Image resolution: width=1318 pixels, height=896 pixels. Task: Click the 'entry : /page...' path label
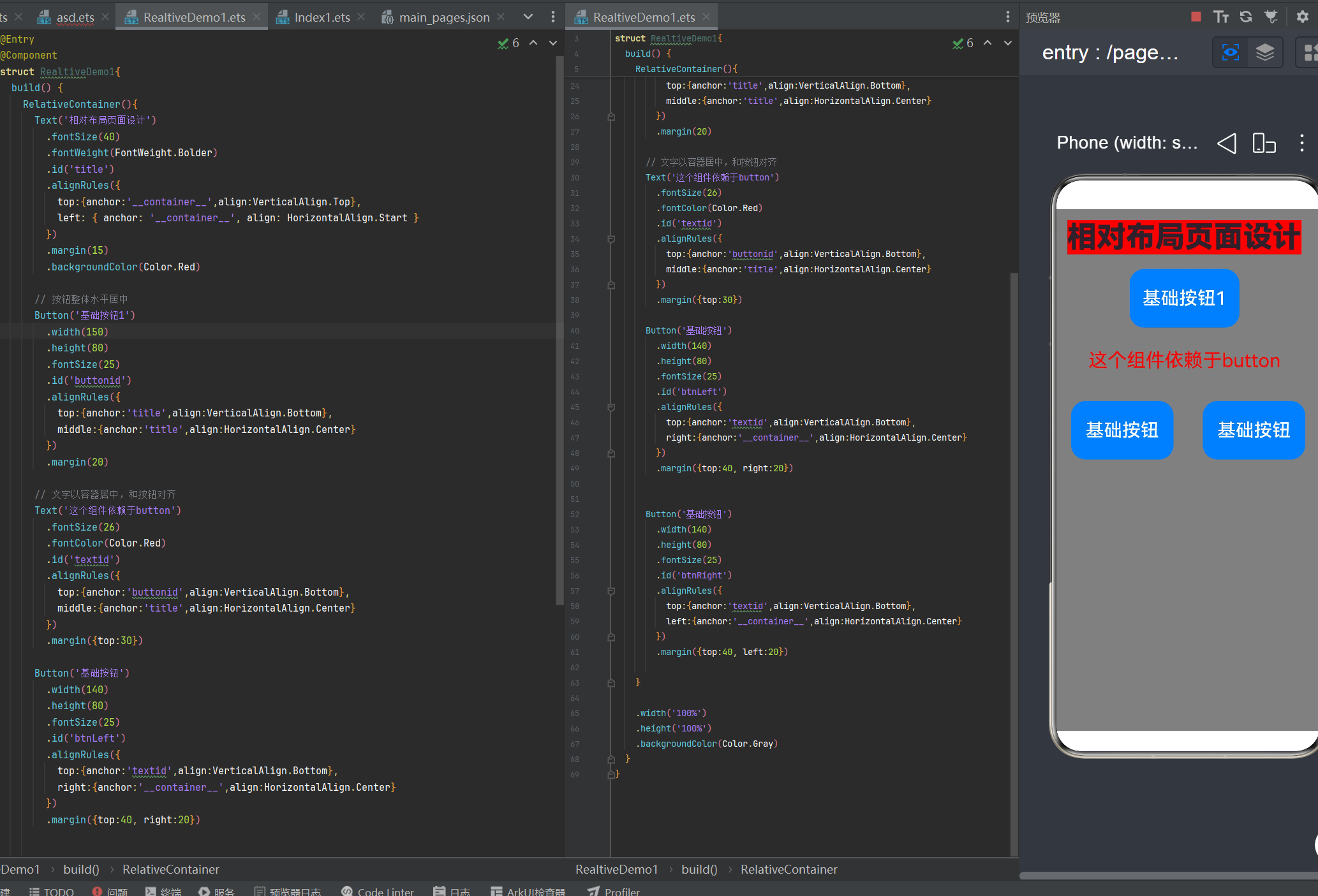pyautogui.click(x=1110, y=52)
